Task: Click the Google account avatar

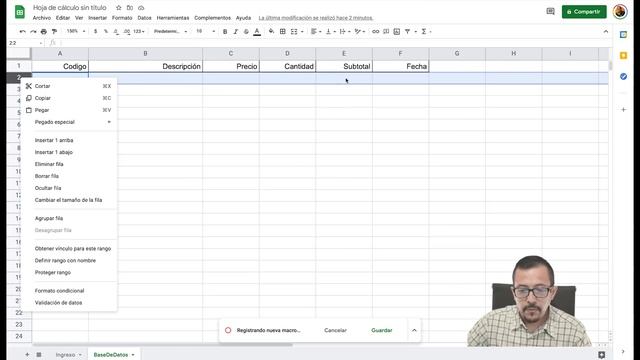Action: [x=620, y=11]
